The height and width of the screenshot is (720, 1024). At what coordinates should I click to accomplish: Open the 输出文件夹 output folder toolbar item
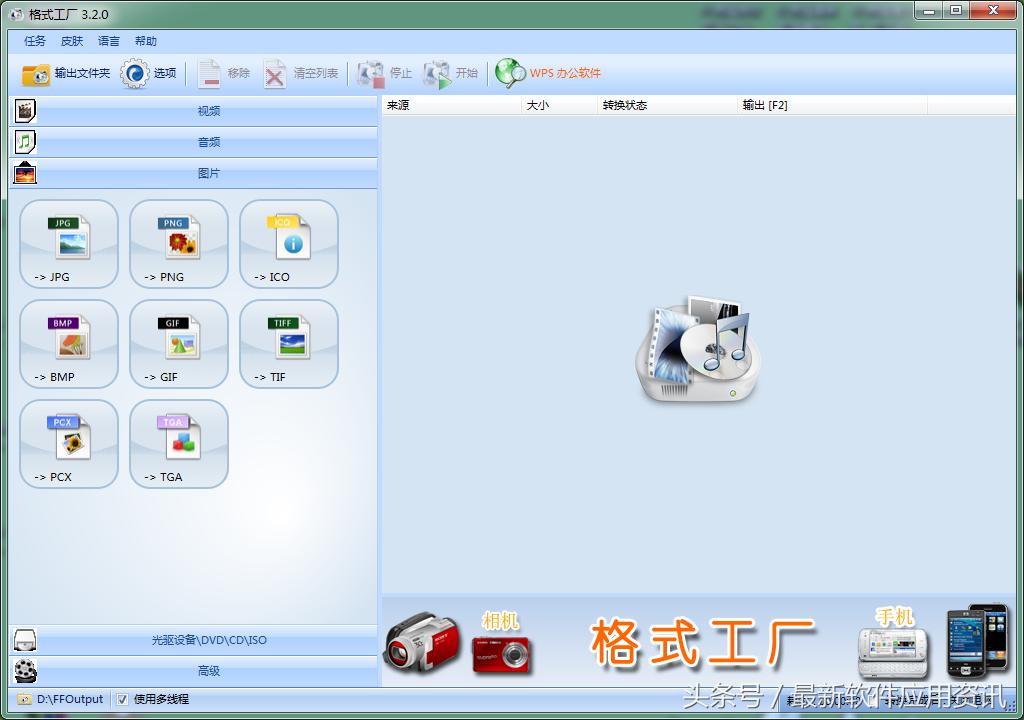tap(63, 73)
